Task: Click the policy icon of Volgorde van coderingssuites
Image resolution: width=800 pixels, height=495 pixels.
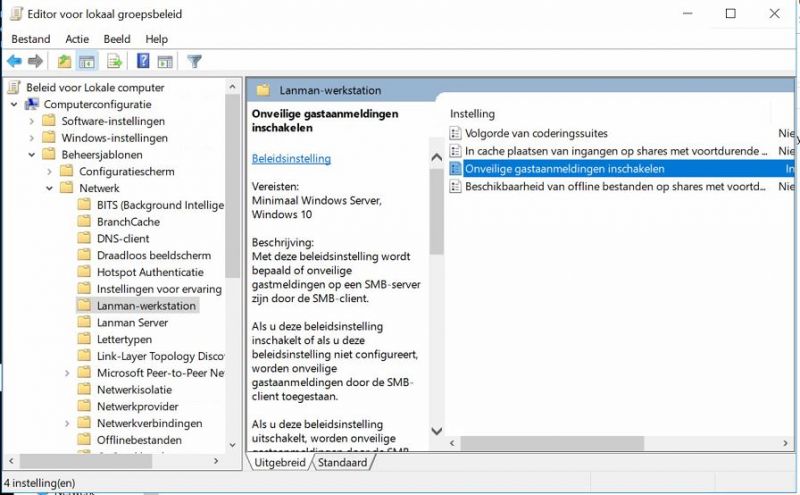Action: (x=455, y=133)
